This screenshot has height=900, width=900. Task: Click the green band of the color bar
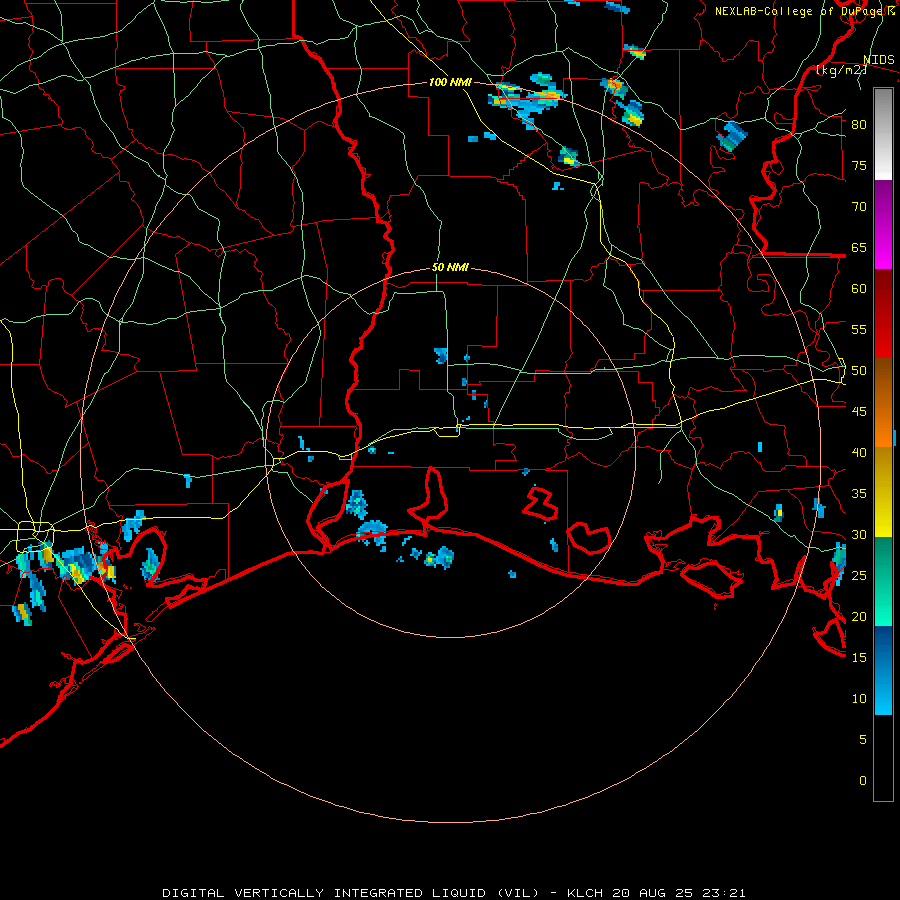(883, 581)
